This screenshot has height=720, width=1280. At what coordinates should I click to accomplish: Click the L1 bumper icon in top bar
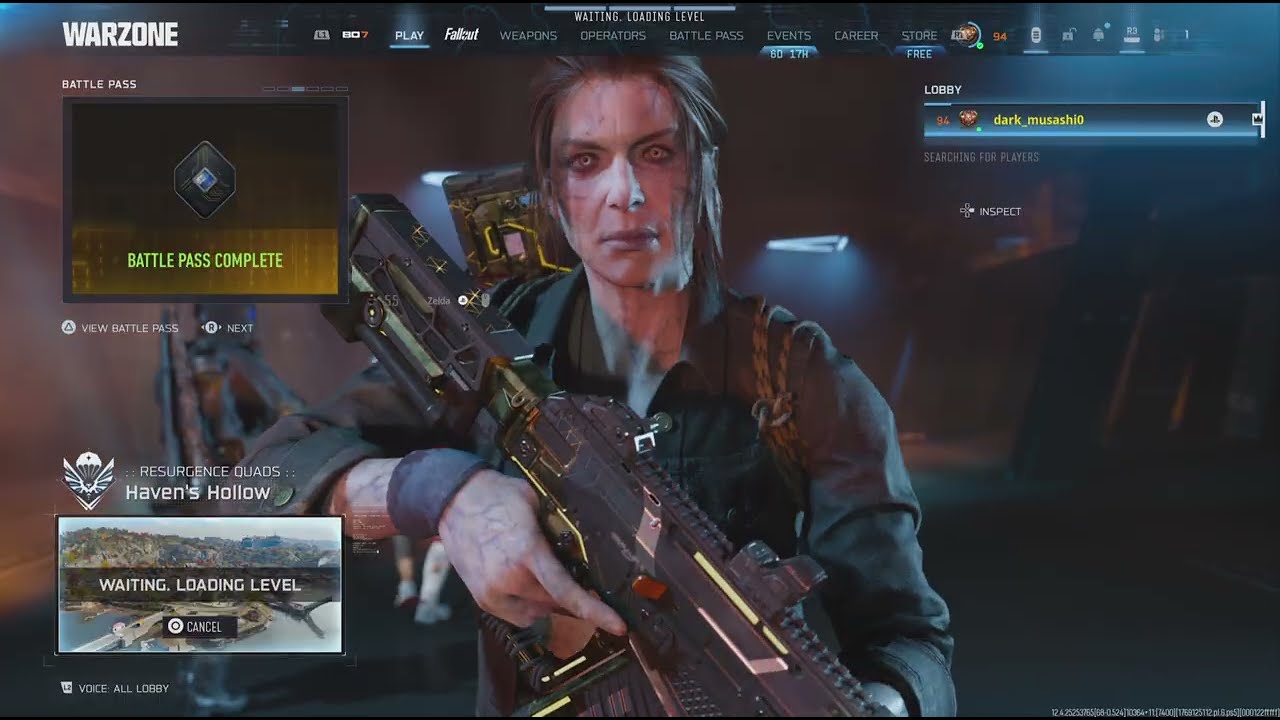[321, 35]
